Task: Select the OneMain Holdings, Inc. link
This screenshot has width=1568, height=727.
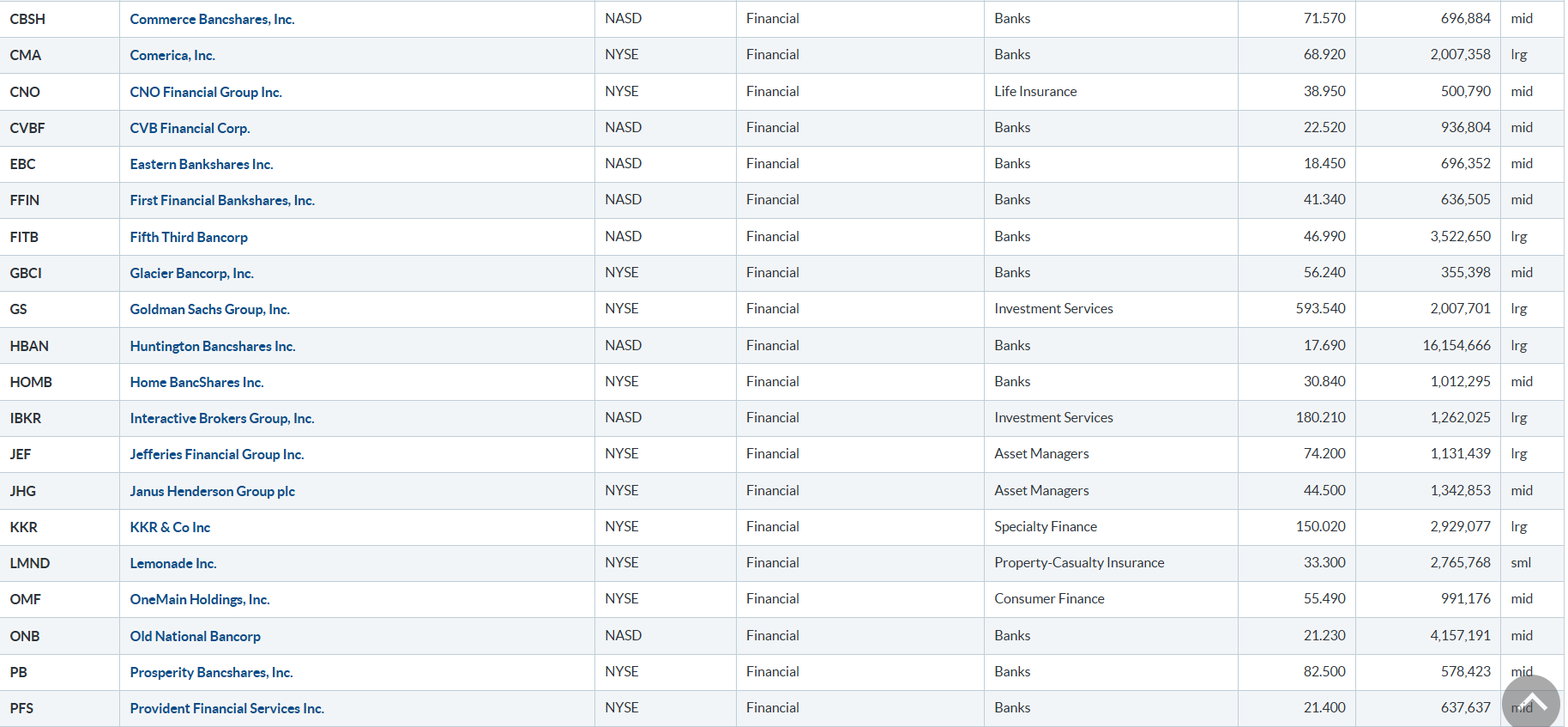Action: [x=200, y=599]
